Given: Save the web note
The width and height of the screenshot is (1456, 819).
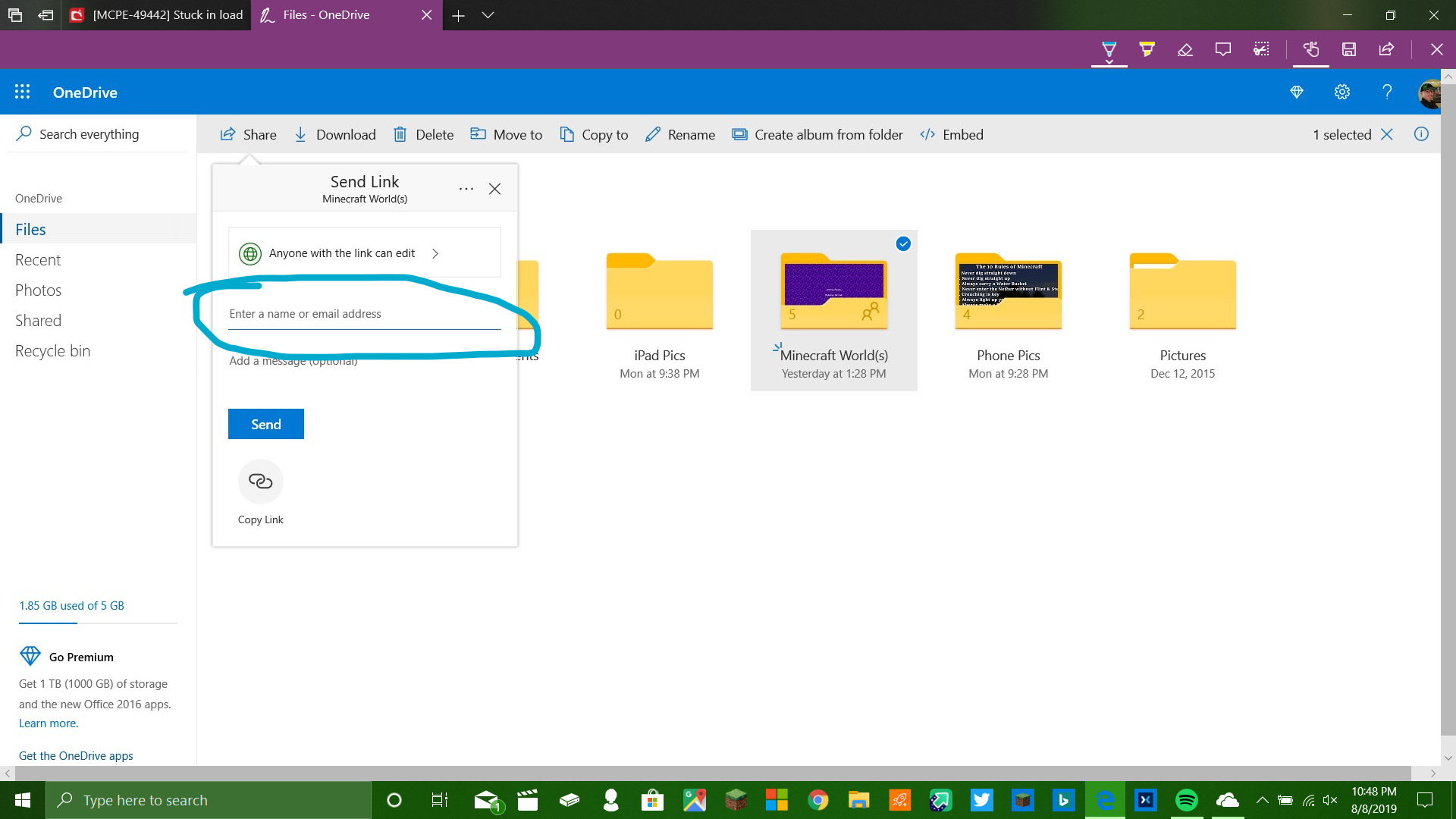Looking at the screenshot, I should [x=1348, y=50].
